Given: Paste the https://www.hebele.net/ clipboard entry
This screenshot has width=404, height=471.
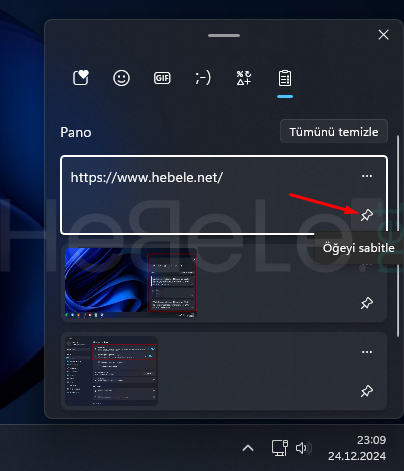Looking at the screenshot, I should [224, 195].
